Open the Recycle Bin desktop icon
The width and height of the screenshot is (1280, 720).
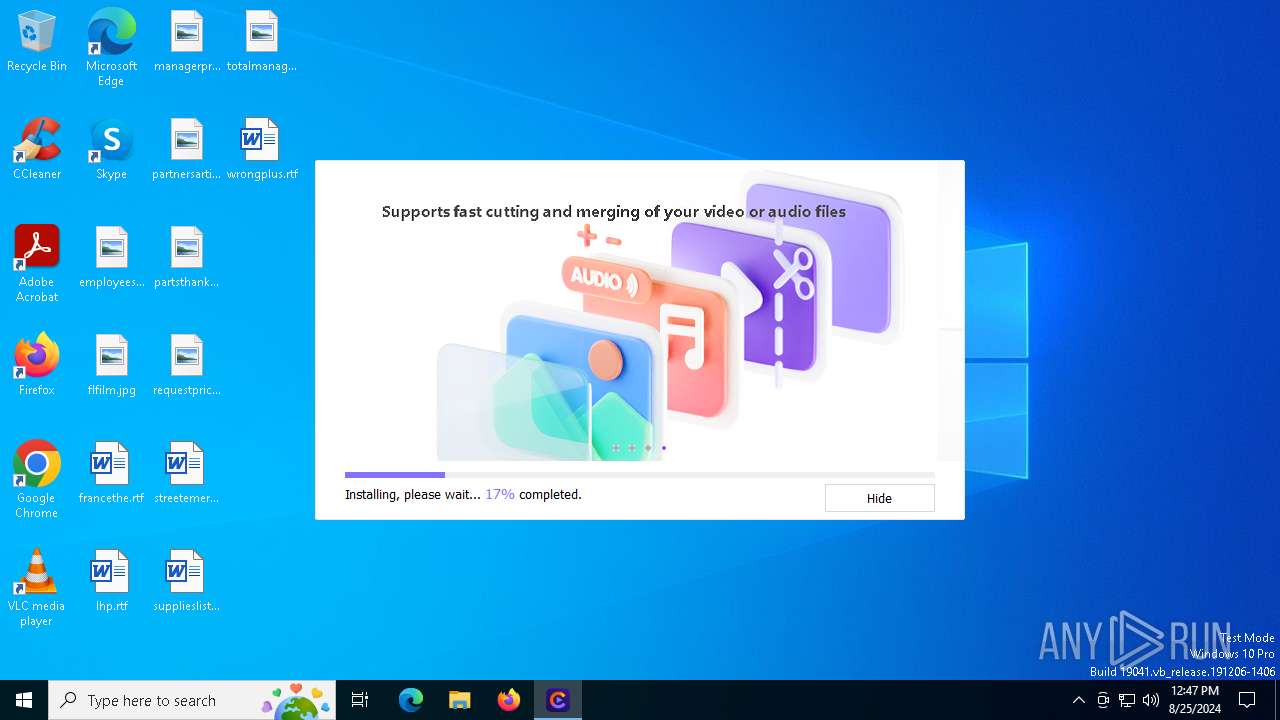click(37, 42)
